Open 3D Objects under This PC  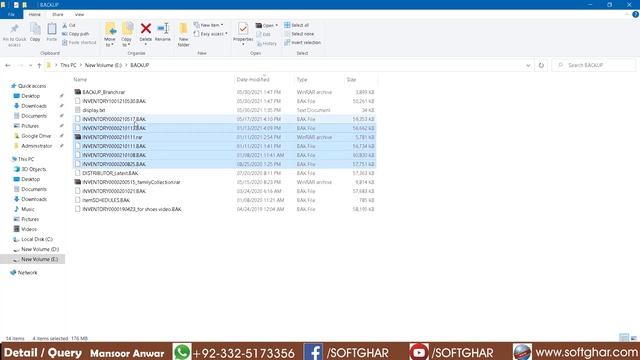click(33, 169)
